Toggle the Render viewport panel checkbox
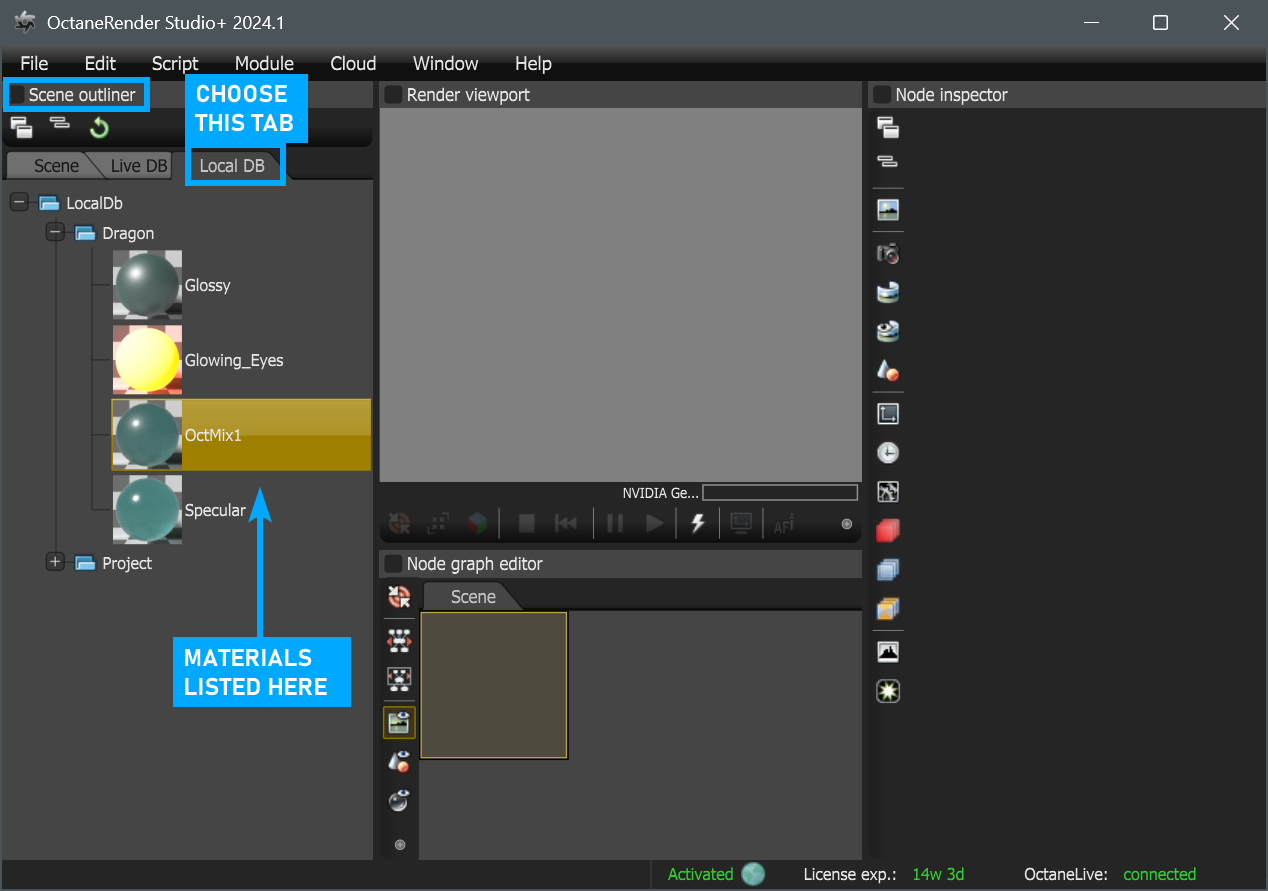 click(394, 95)
